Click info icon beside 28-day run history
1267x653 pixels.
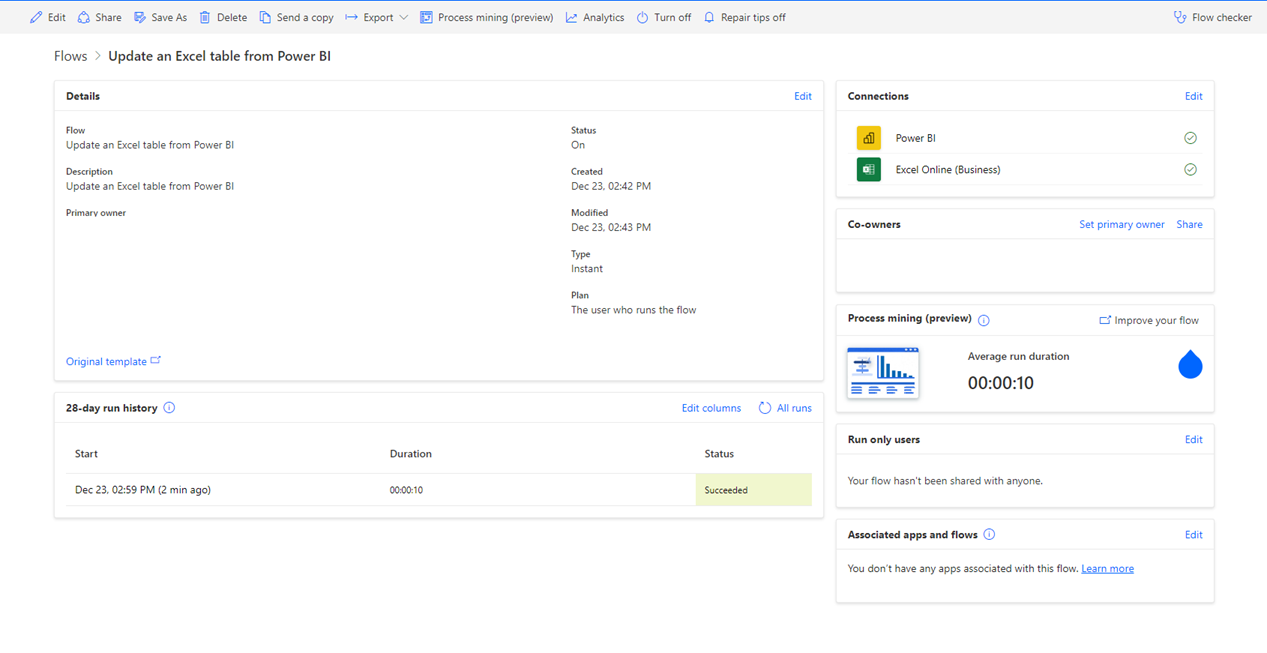tap(169, 408)
